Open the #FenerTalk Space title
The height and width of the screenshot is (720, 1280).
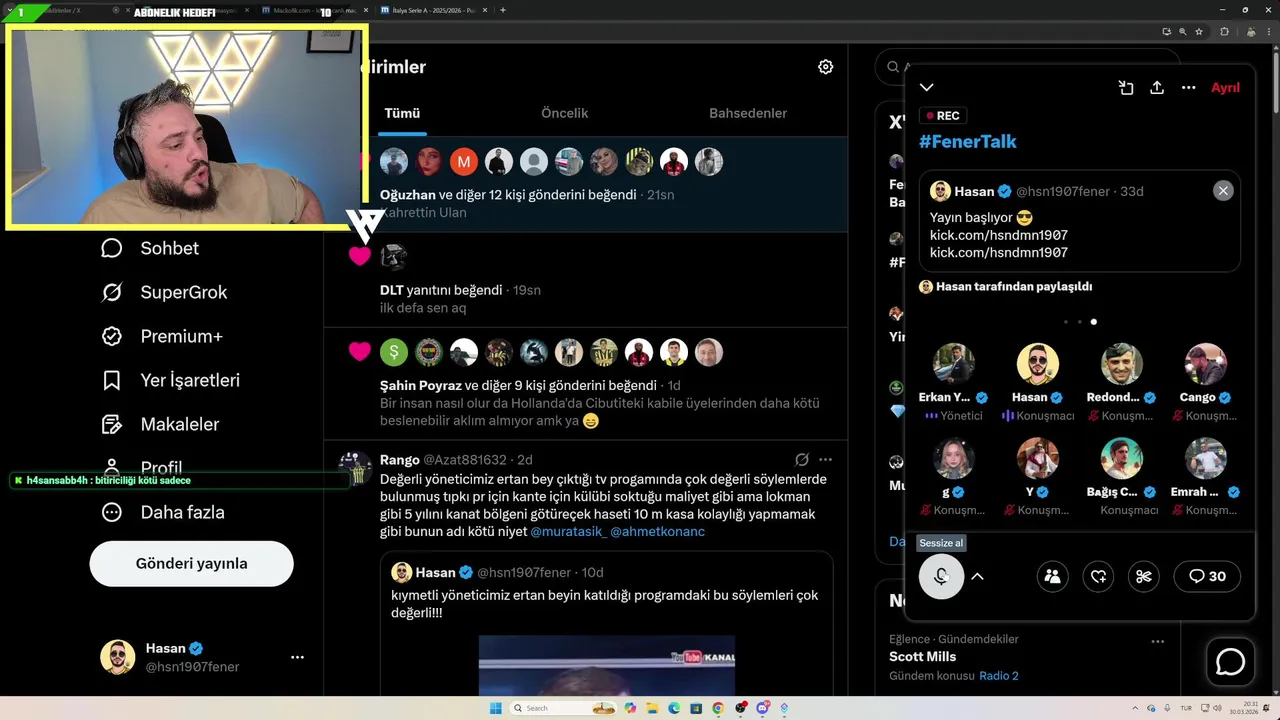968,141
